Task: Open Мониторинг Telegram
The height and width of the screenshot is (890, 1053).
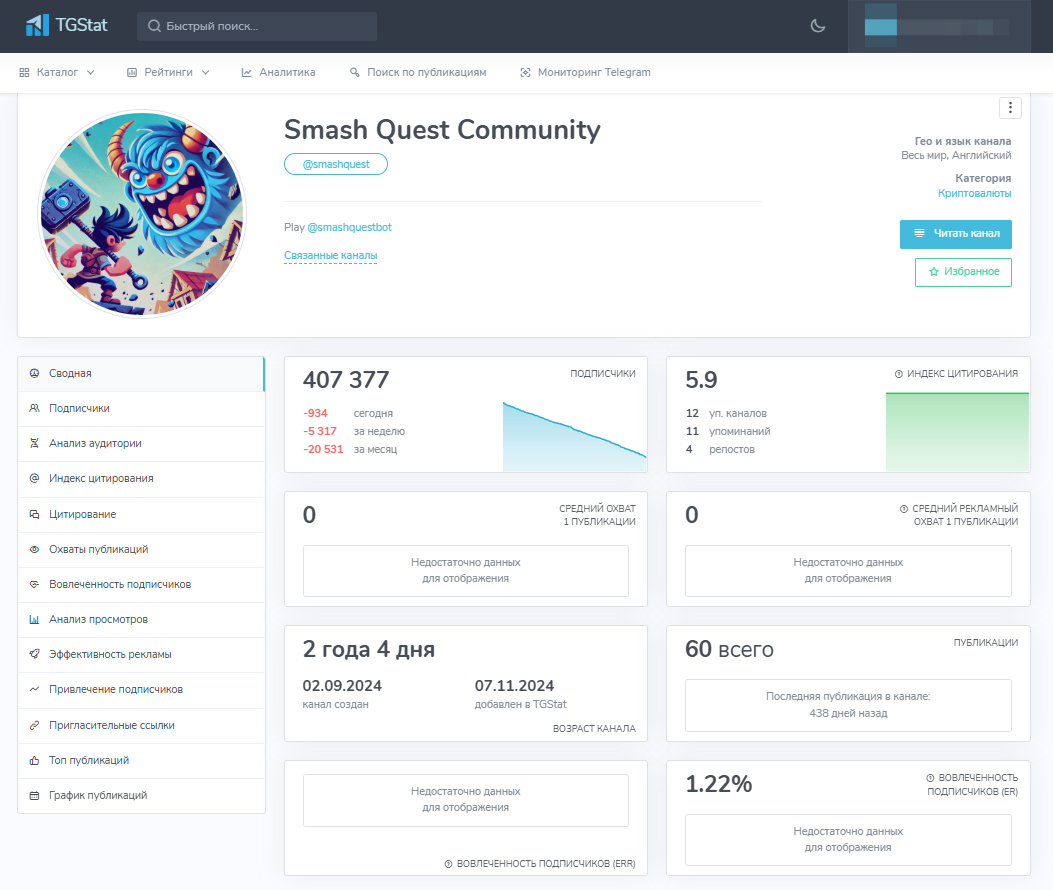Action: pyautogui.click(x=585, y=73)
